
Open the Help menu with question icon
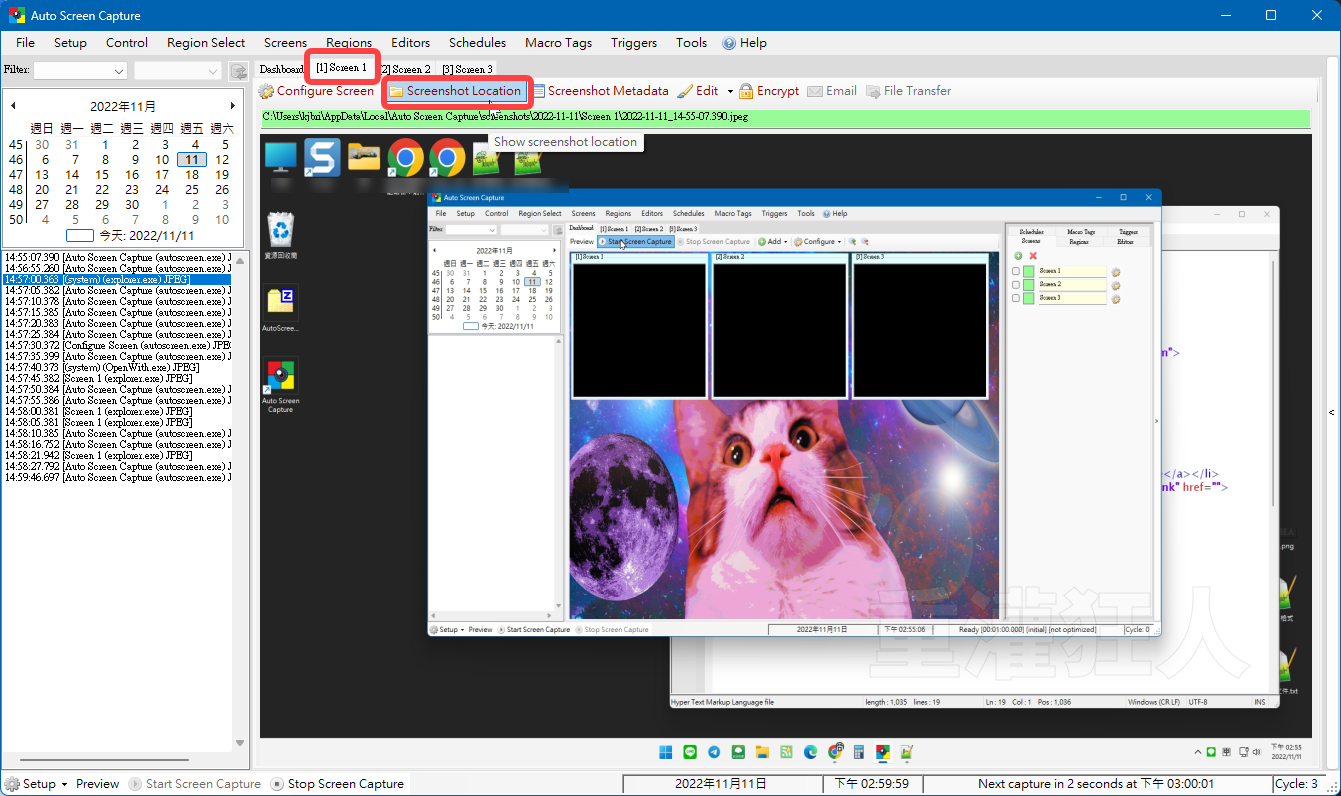(744, 43)
